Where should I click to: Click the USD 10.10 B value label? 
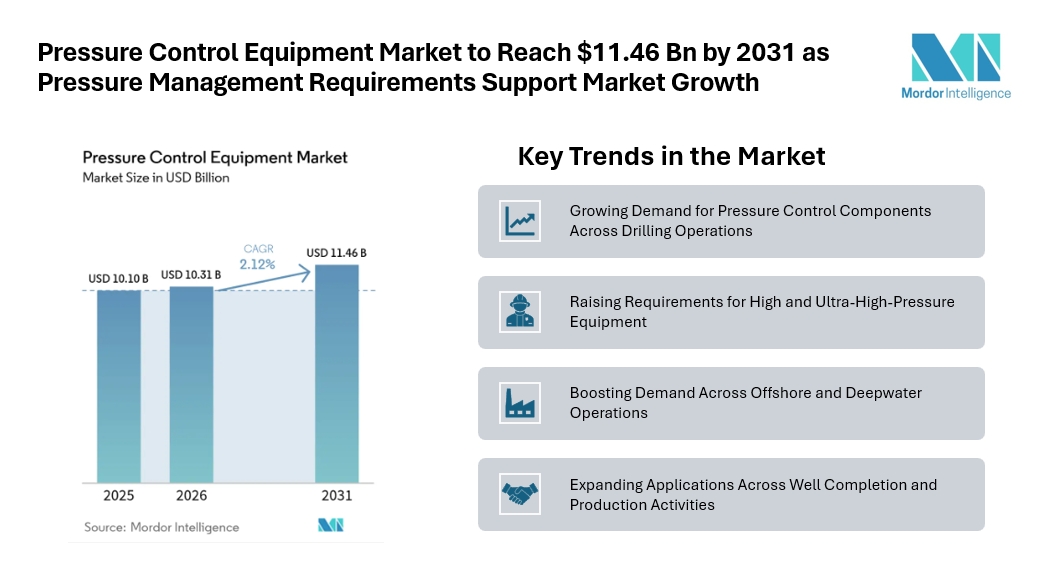[119, 279]
